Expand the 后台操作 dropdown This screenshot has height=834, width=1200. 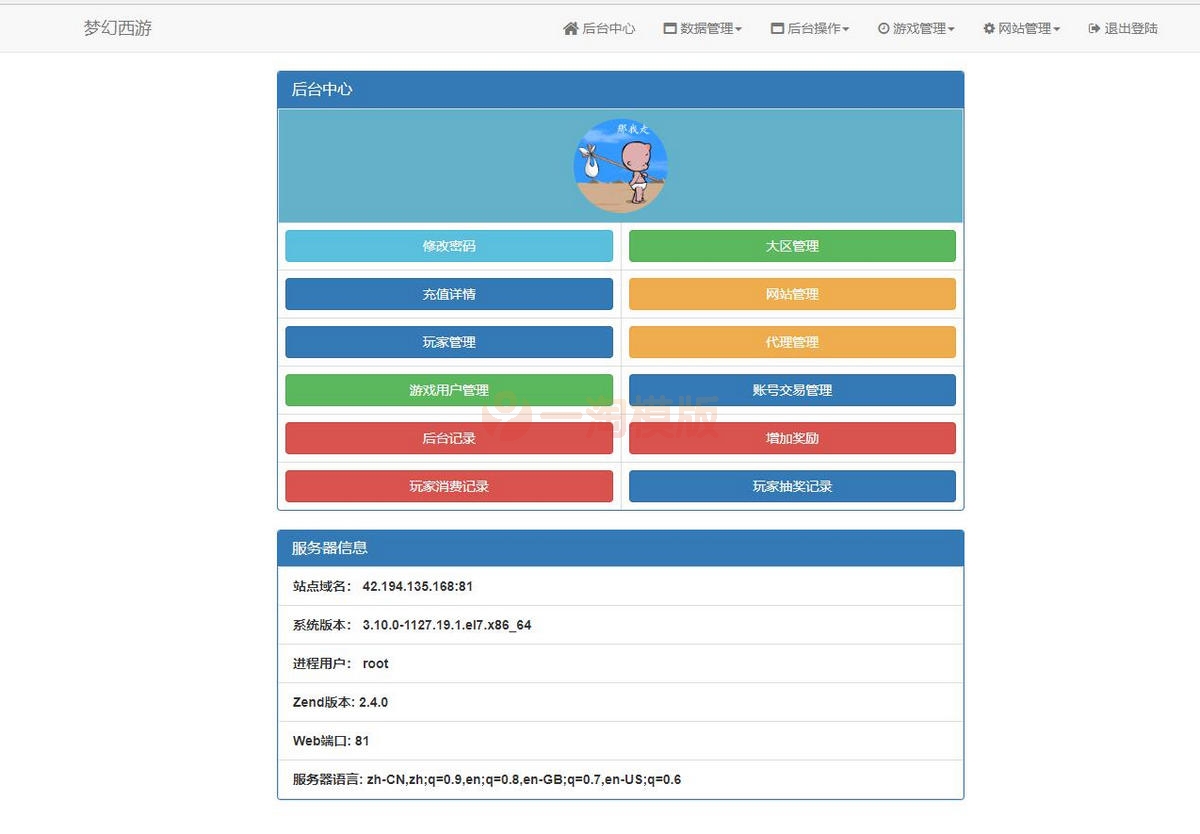click(810, 28)
